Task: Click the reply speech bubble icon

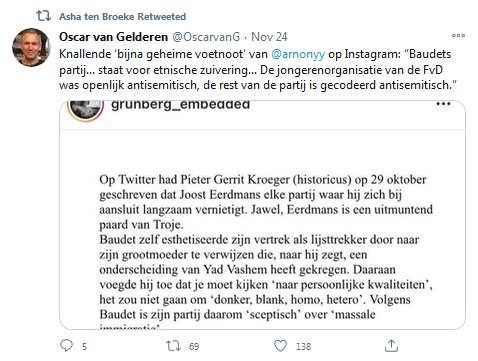Action: (x=66, y=345)
